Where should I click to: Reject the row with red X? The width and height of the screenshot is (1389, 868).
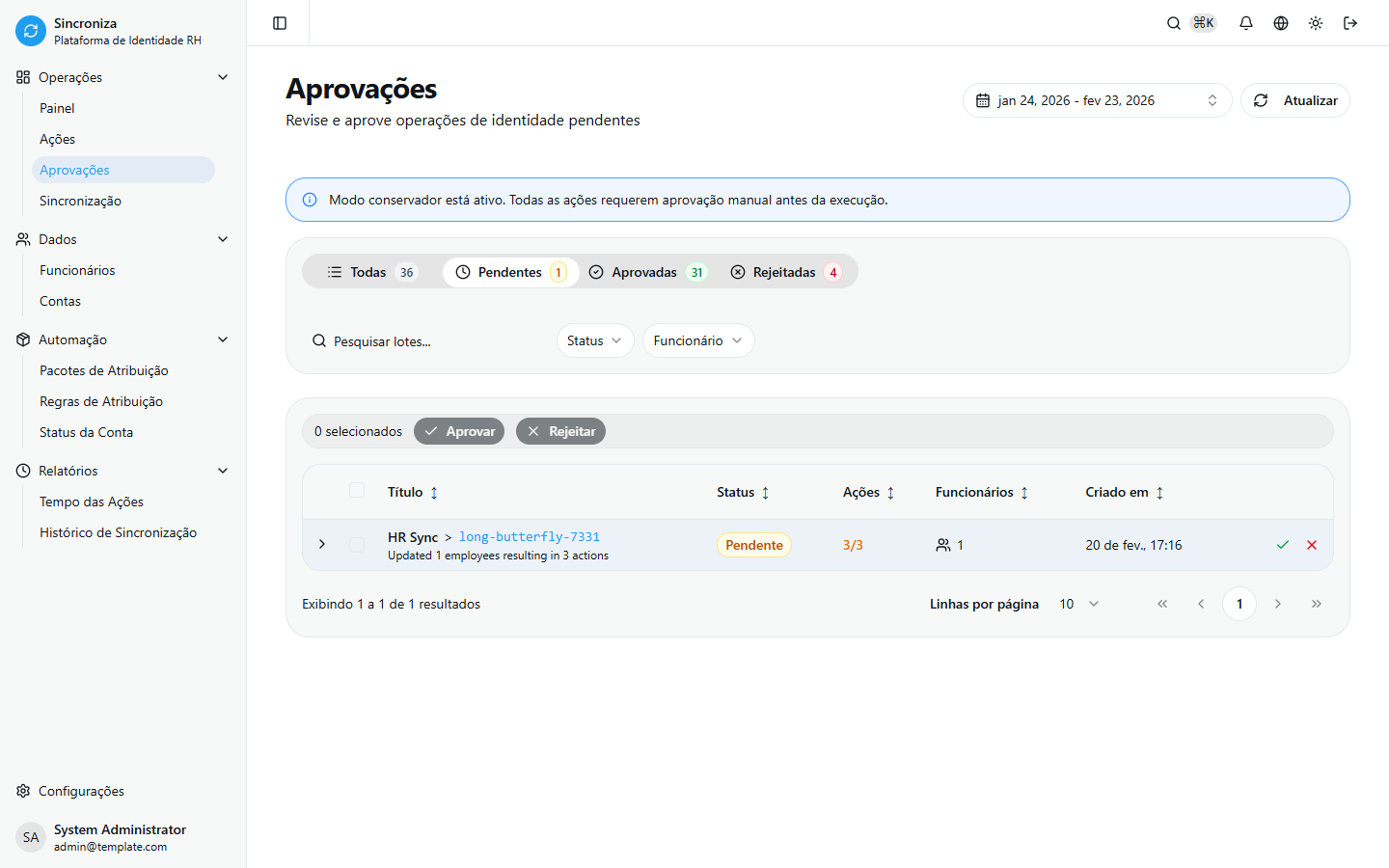pyautogui.click(x=1312, y=545)
